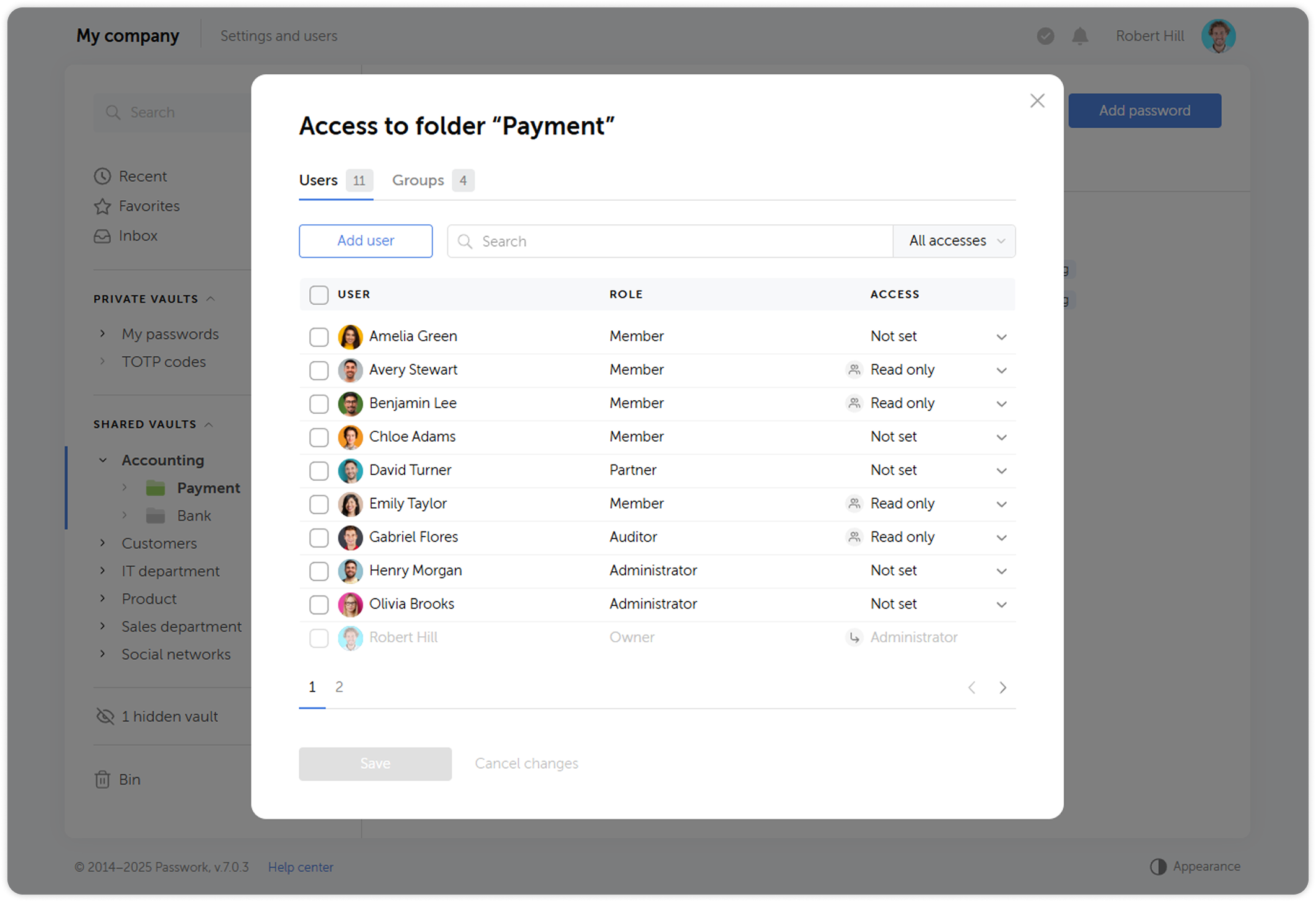This screenshot has height=902, width=1316.
Task: Check the select-all users checkbox
Action: pyautogui.click(x=318, y=295)
